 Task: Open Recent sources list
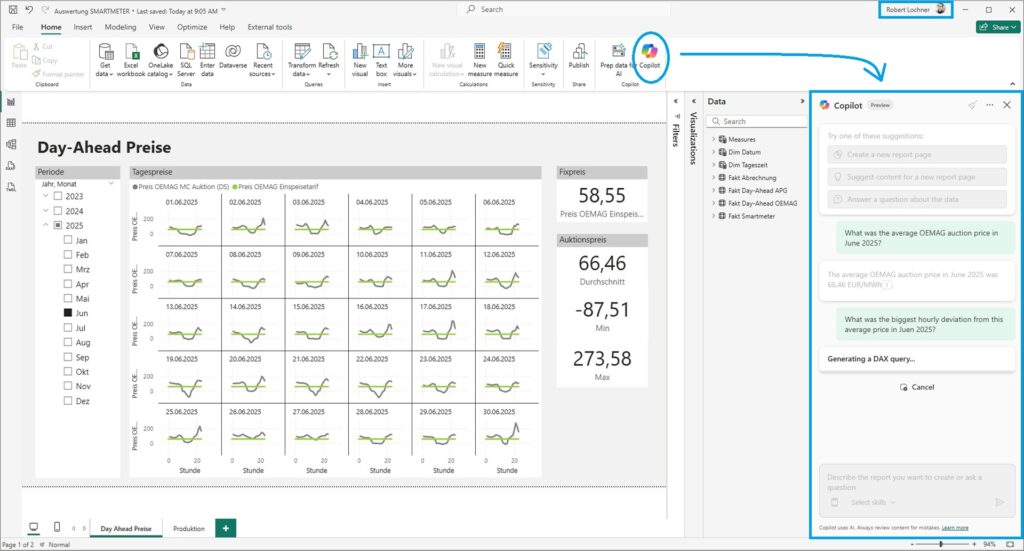pos(263,59)
